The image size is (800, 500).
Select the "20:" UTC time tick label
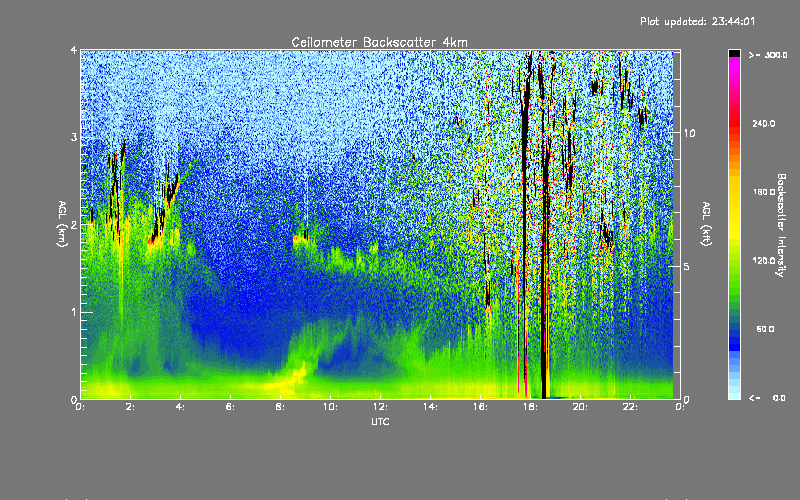point(580,407)
